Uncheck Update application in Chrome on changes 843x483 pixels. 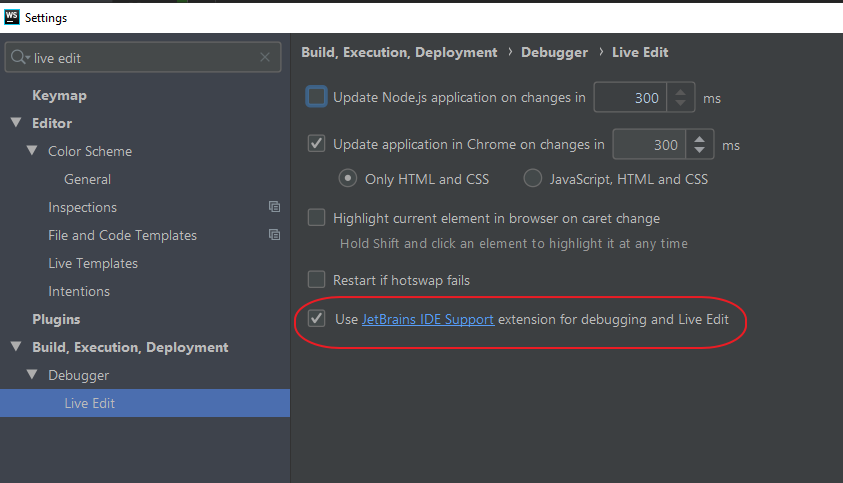317,144
